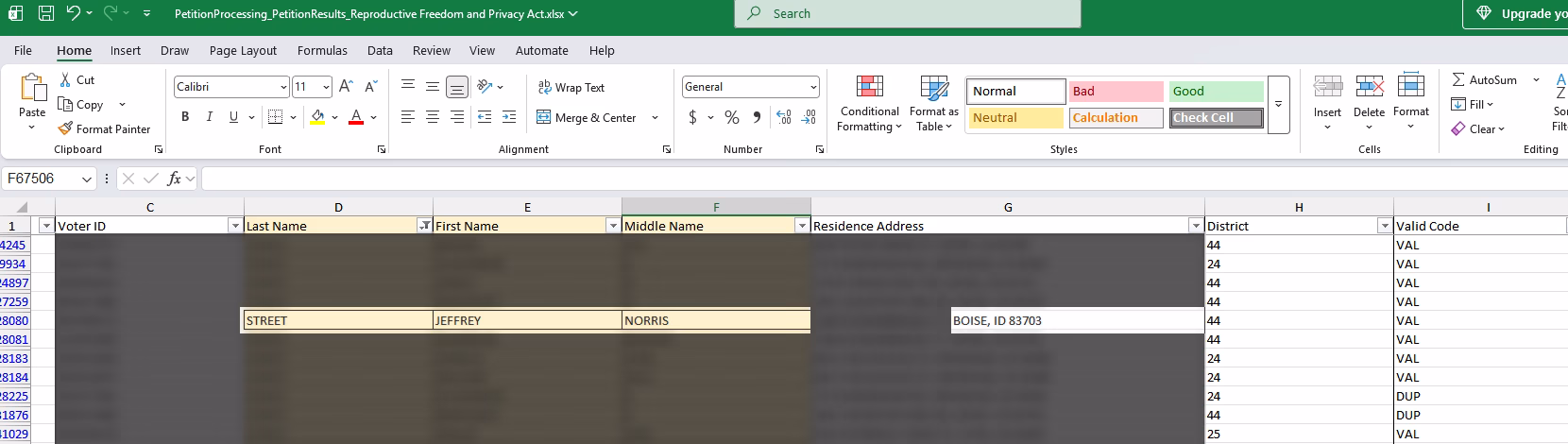This screenshot has height=444, width=1568.
Task: Decrease font size with smaller A icon
Action: point(370,87)
